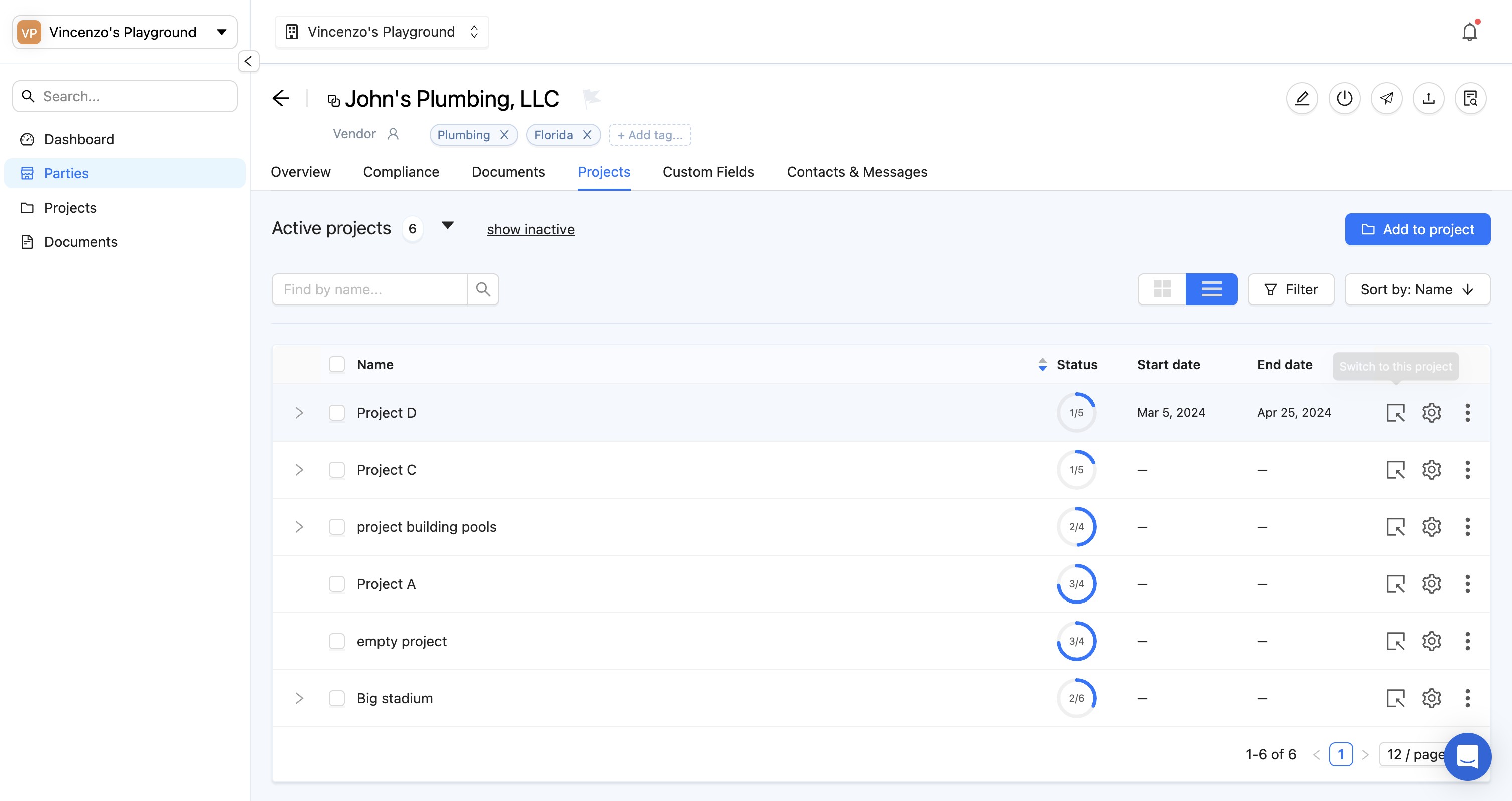Select all projects via header checkbox
Screen dimensions: 1512x801
pos(337,364)
